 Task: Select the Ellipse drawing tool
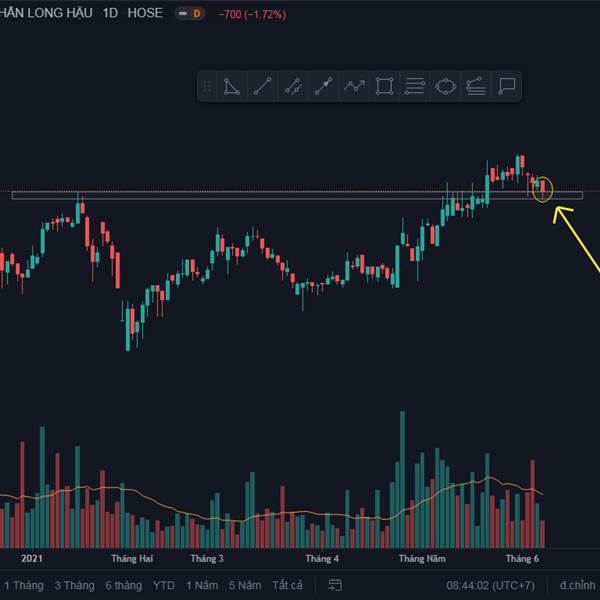[x=445, y=86]
